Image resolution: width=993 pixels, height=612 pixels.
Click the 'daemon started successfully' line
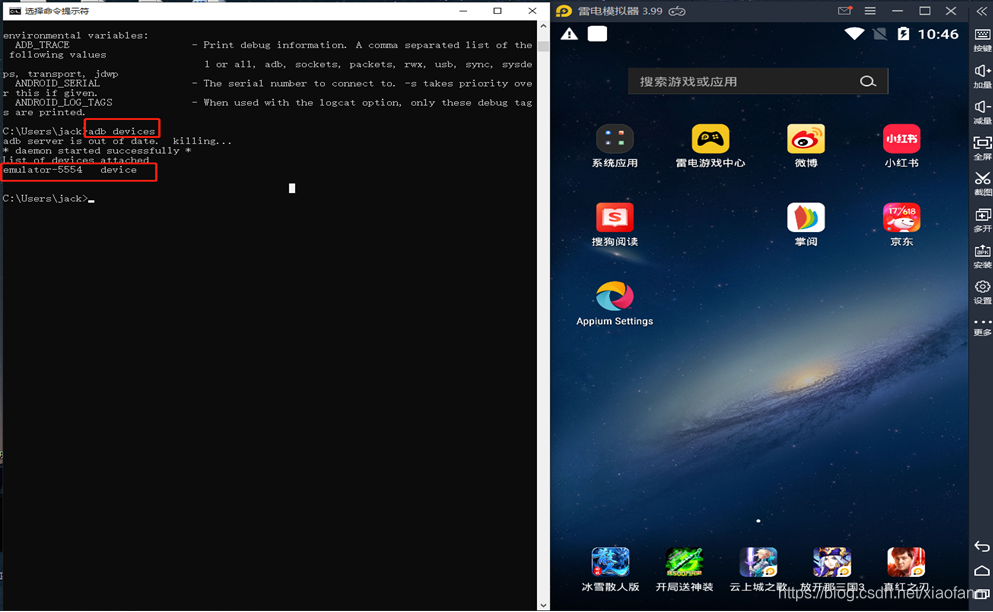97,151
